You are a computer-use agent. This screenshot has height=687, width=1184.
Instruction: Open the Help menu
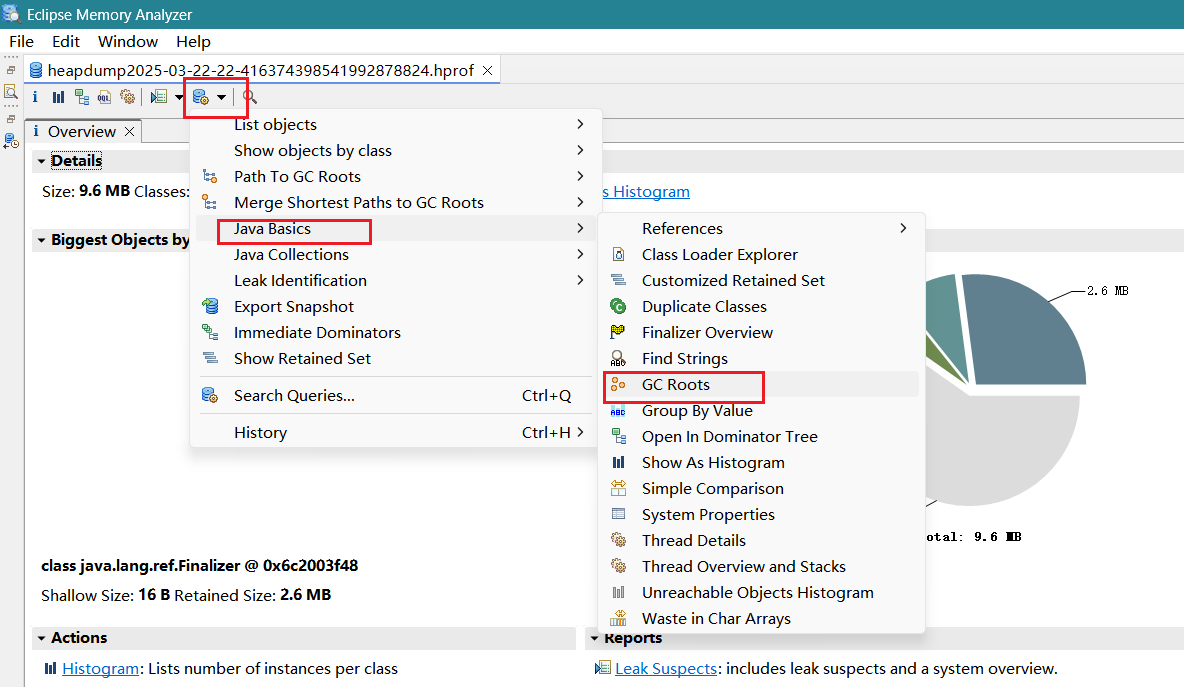tap(193, 42)
